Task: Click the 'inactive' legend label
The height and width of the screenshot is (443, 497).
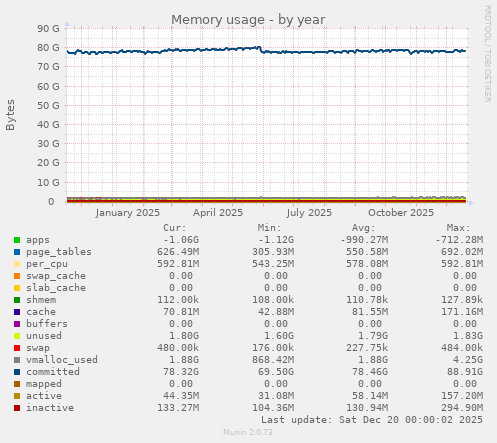Action: 50,408
